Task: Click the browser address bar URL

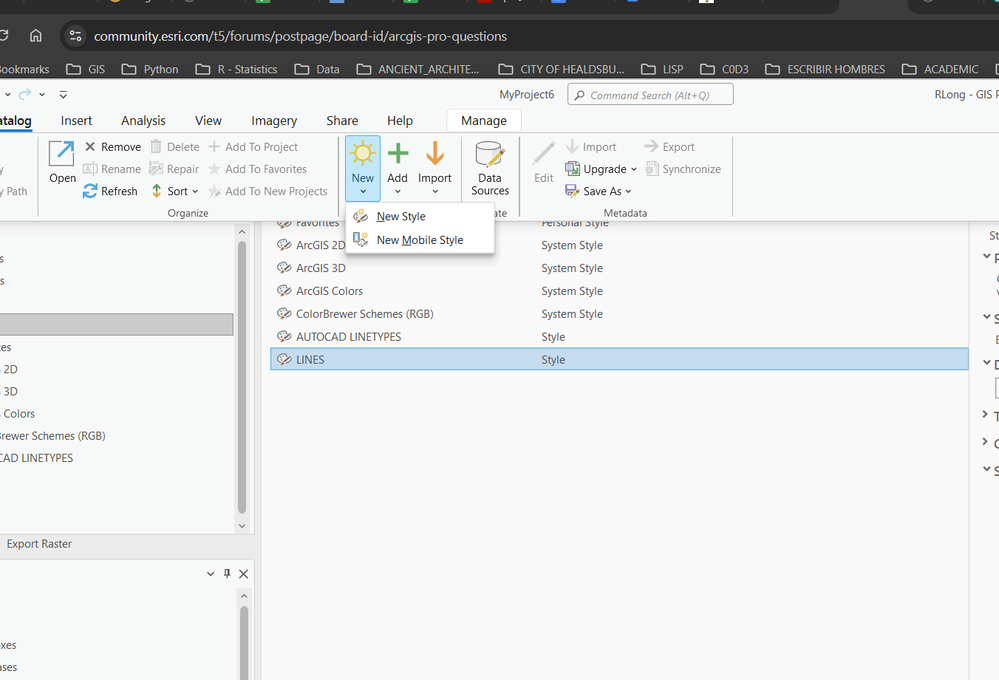Action: coord(300,36)
